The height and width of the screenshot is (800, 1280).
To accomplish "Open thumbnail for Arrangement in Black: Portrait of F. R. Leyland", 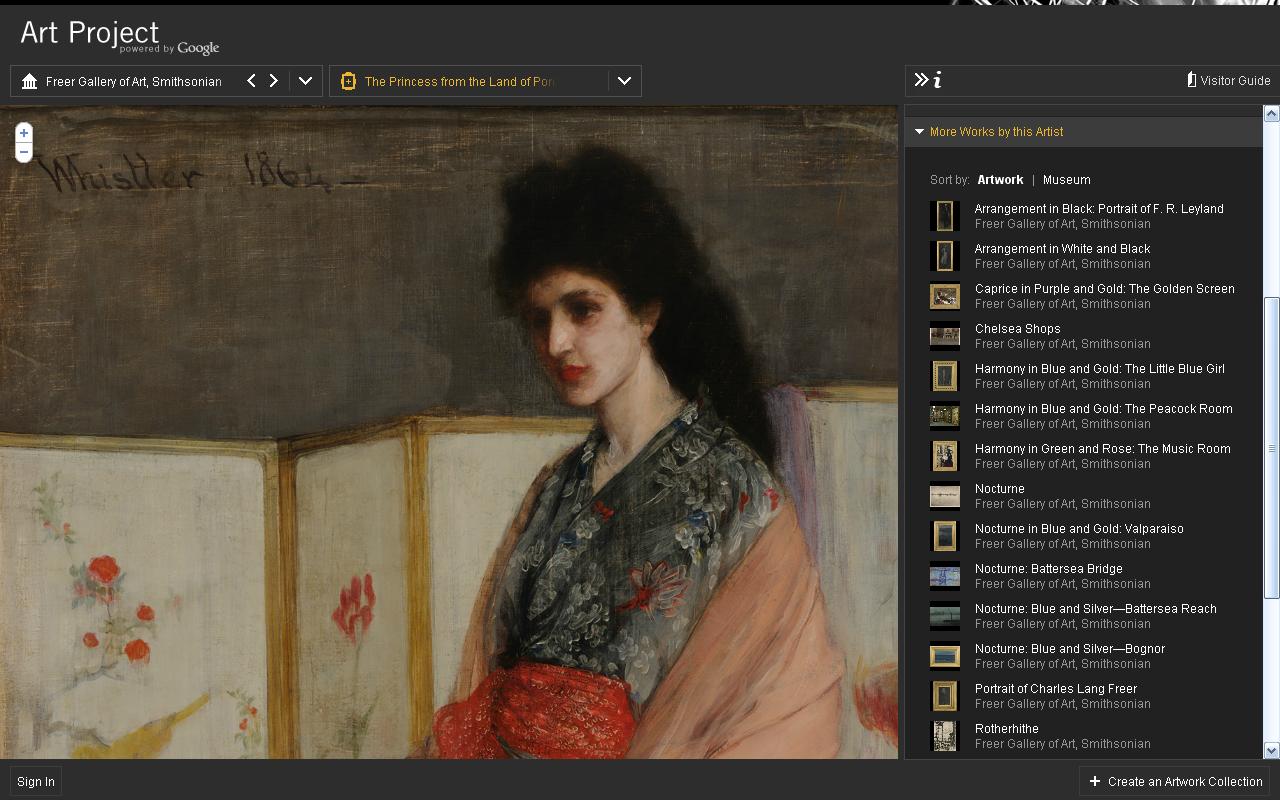I will click(x=944, y=216).
